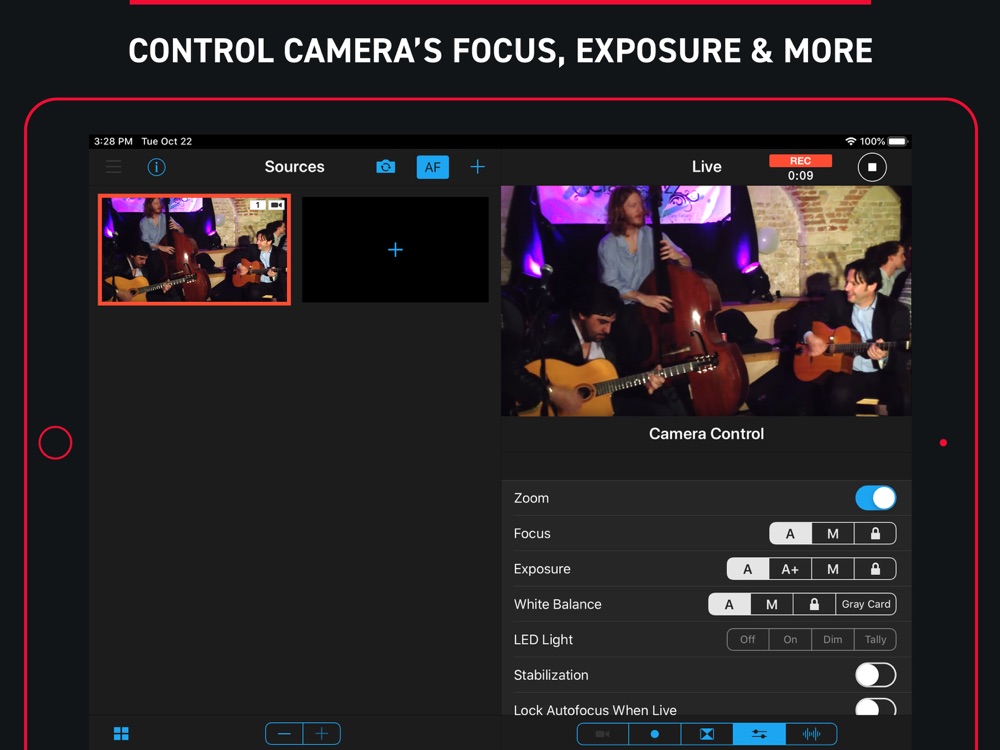Tap the 3:28 PM clock in status bar
Screen dimensions: 1000x750
[113, 142]
